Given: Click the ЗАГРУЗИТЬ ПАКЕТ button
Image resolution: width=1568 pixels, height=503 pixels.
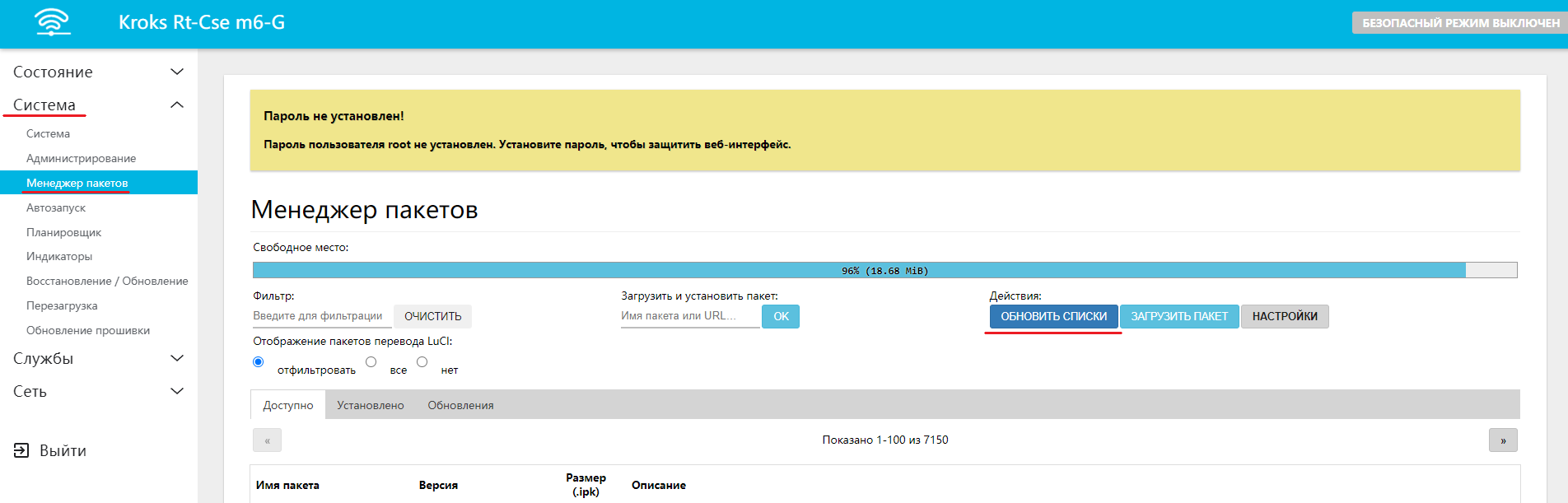Looking at the screenshot, I should (x=1178, y=316).
